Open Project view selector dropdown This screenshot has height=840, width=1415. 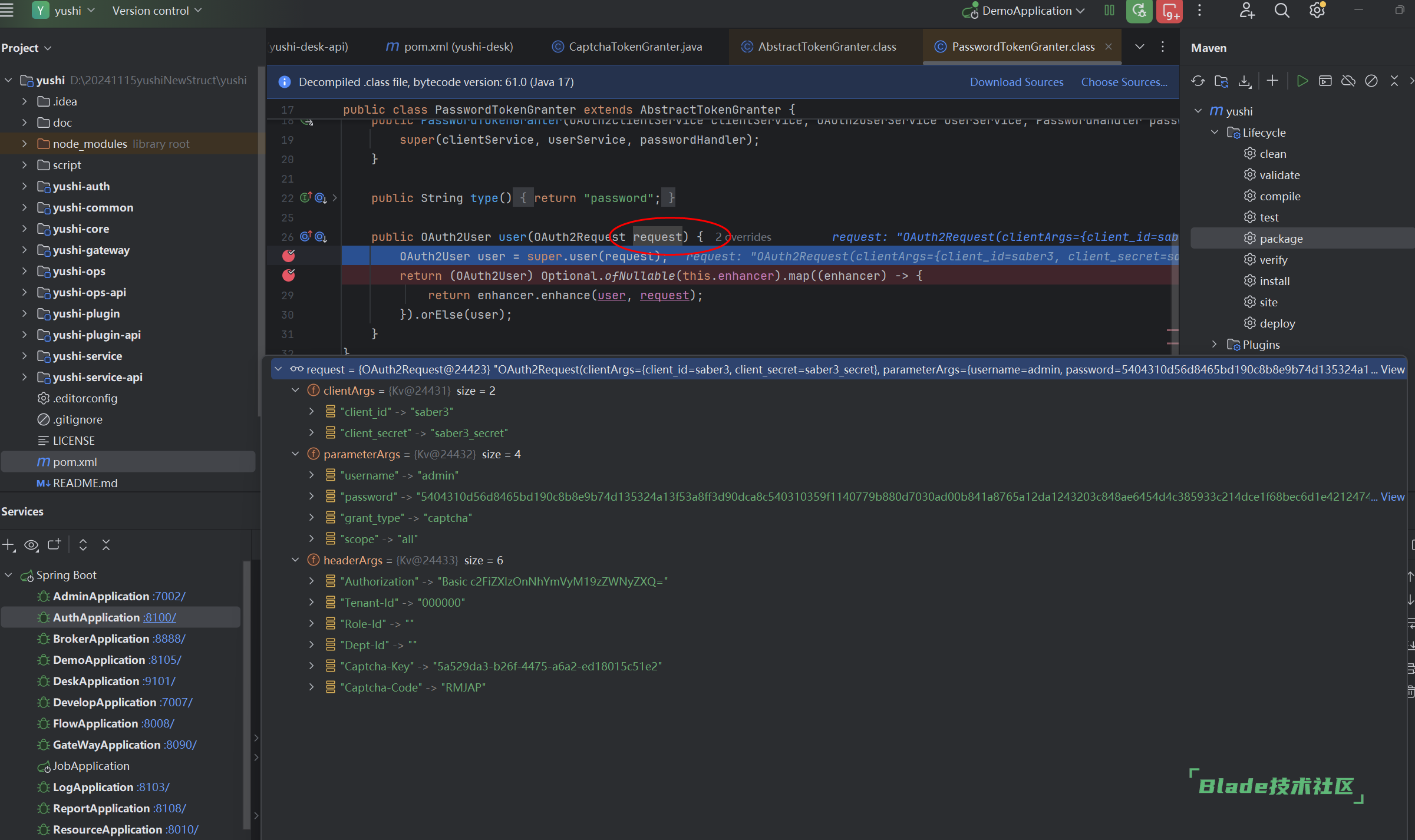click(27, 48)
